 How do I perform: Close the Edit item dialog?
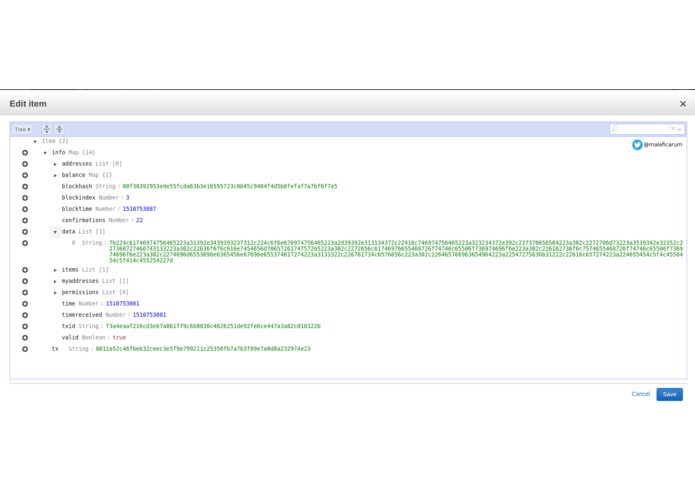683,104
